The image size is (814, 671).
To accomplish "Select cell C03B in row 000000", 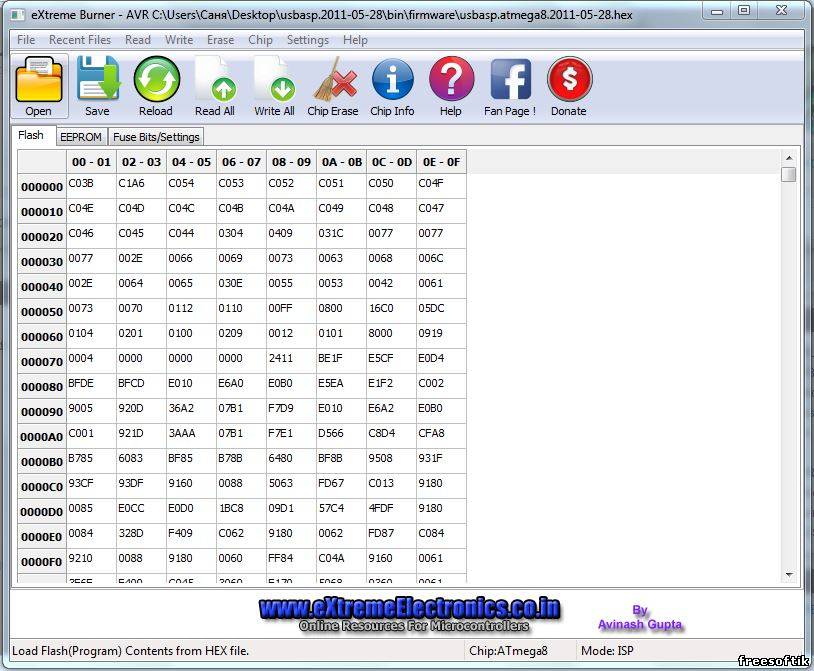I will (x=91, y=185).
